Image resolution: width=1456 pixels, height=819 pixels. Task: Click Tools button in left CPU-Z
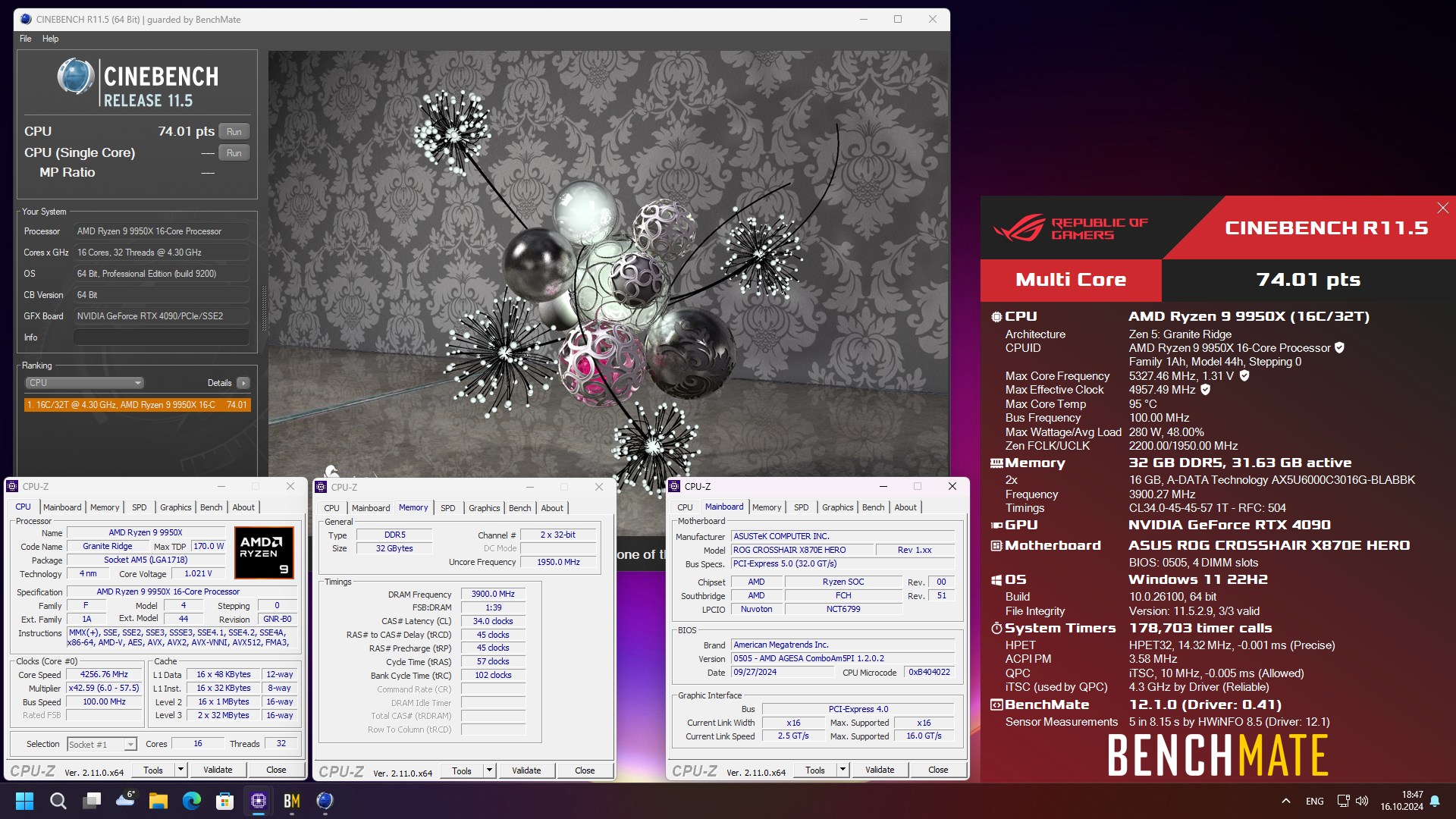click(x=153, y=770)
